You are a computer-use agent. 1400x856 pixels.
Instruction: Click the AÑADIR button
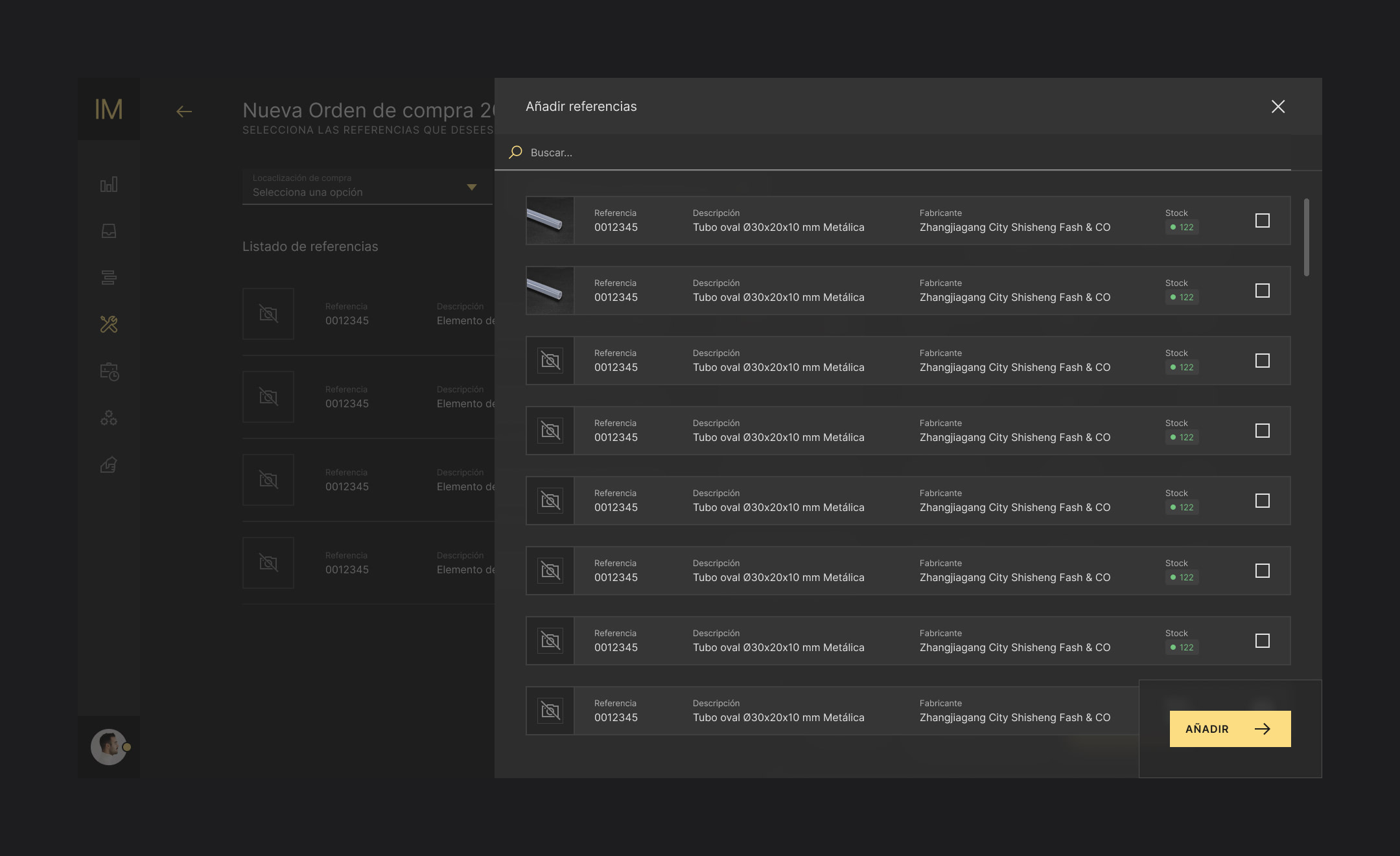(x=1230, y=729)
